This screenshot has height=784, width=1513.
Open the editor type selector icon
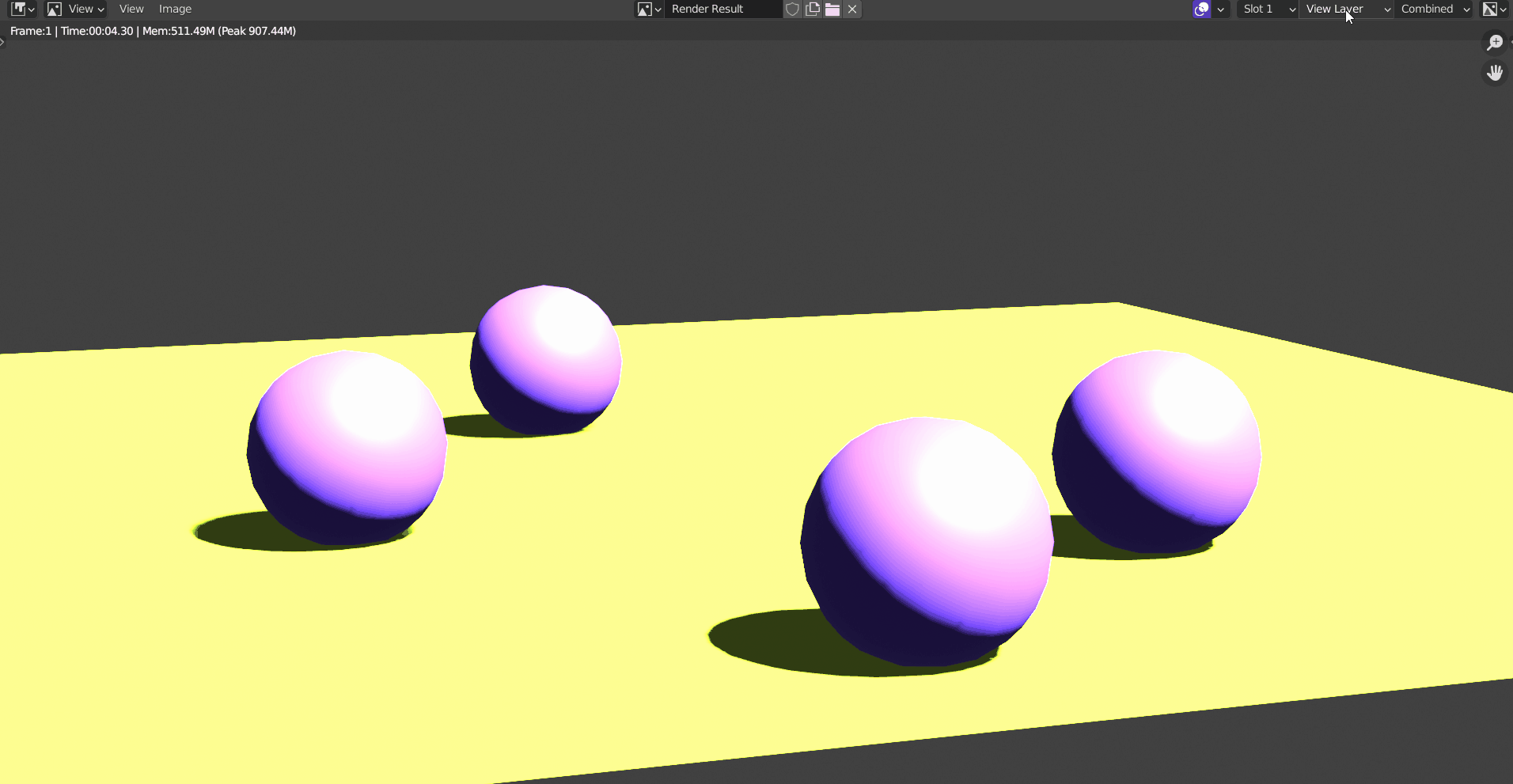click(x=19, y=9)
